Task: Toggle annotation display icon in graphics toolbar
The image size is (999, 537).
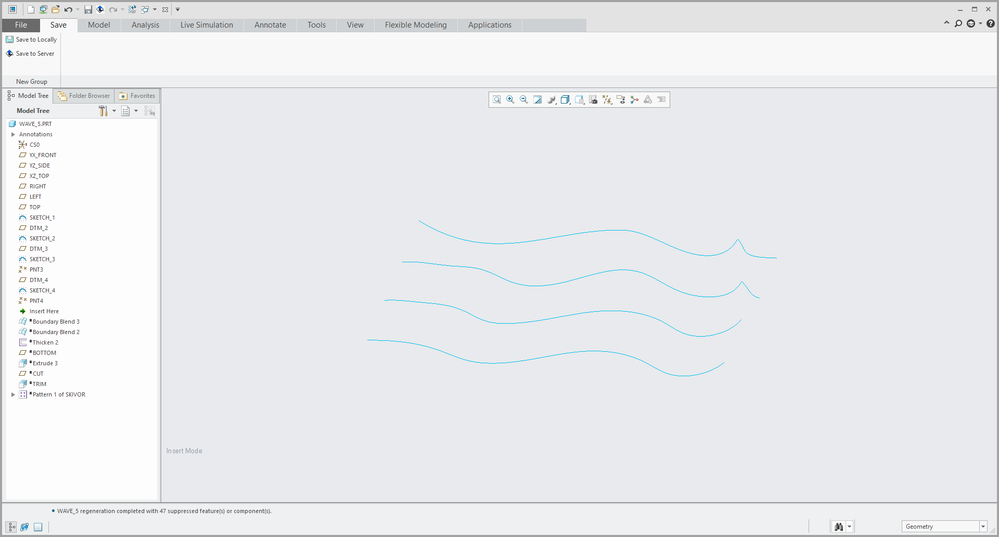Action: [x=620, y=99]
